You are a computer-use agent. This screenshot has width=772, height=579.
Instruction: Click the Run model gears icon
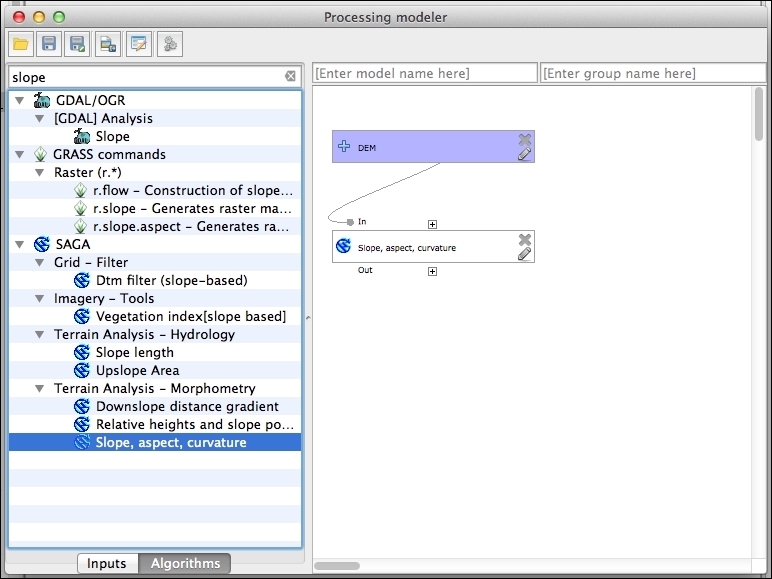pyautogui.click(x=169, y=43)
